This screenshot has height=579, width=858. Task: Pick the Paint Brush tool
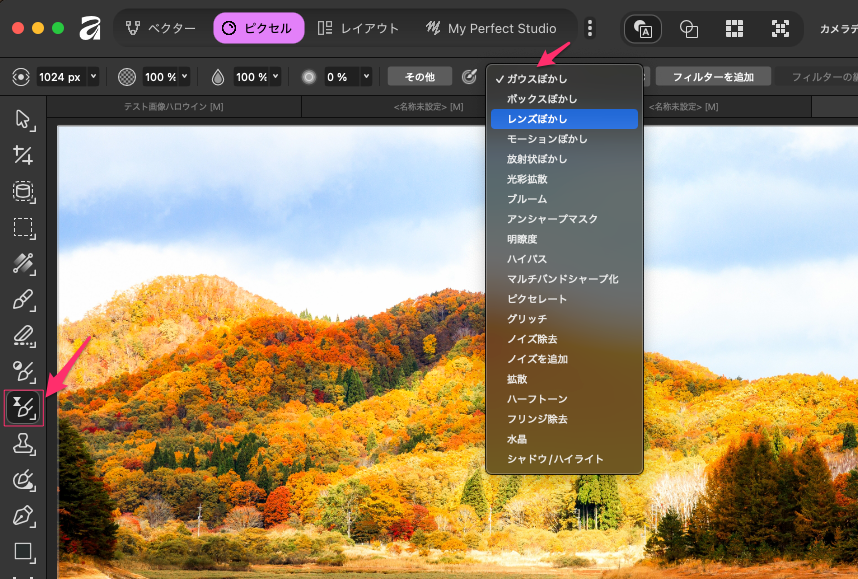click(23, 299)
